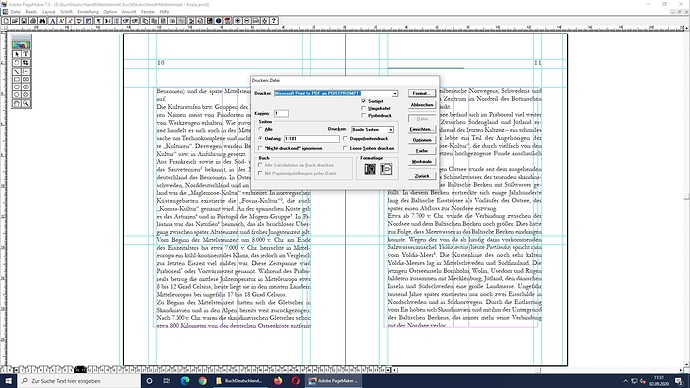The image size is (690, 388).
Task: Open the BuchDeutschland folder taskbar item
Action: (x=239, y=381)
